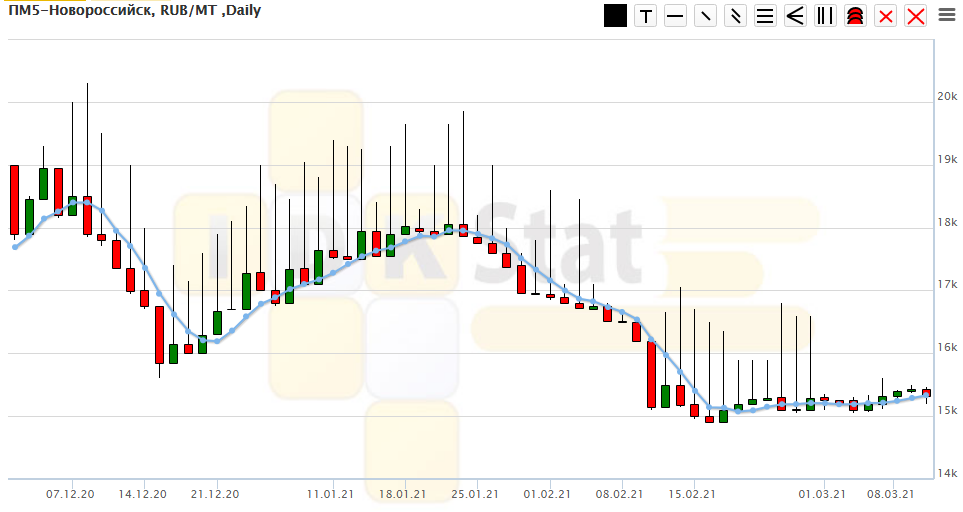This screenshot has width=963, height=512.
Task: Click the 20k price axis label
Action: point(946,96)
